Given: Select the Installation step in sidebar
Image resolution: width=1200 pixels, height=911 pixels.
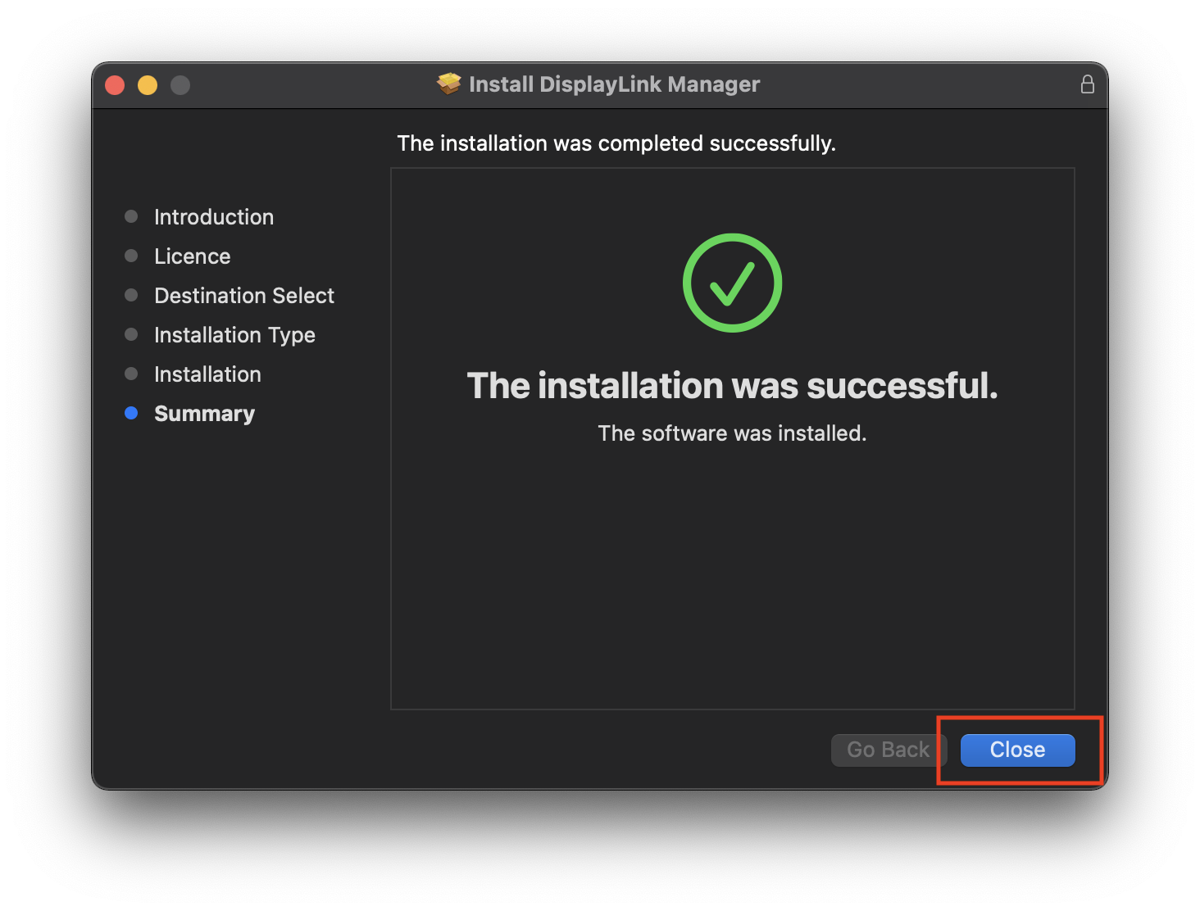Looking at the screenshot, I should click(x=207, y=374).
